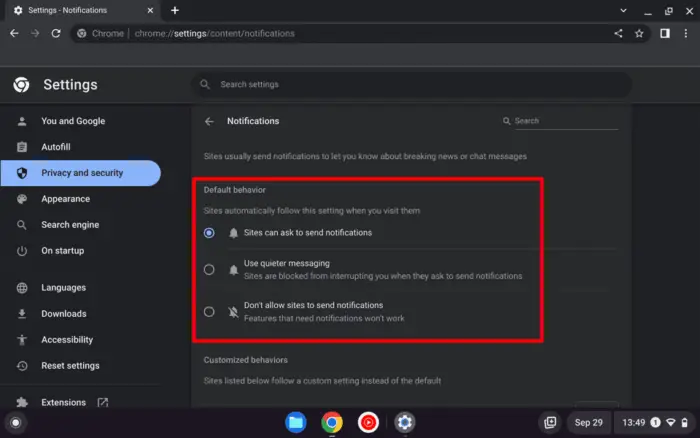Viewport: 700px width, 438px height.
Task: Click the address bar URL
Action: [x=214, y=33]
